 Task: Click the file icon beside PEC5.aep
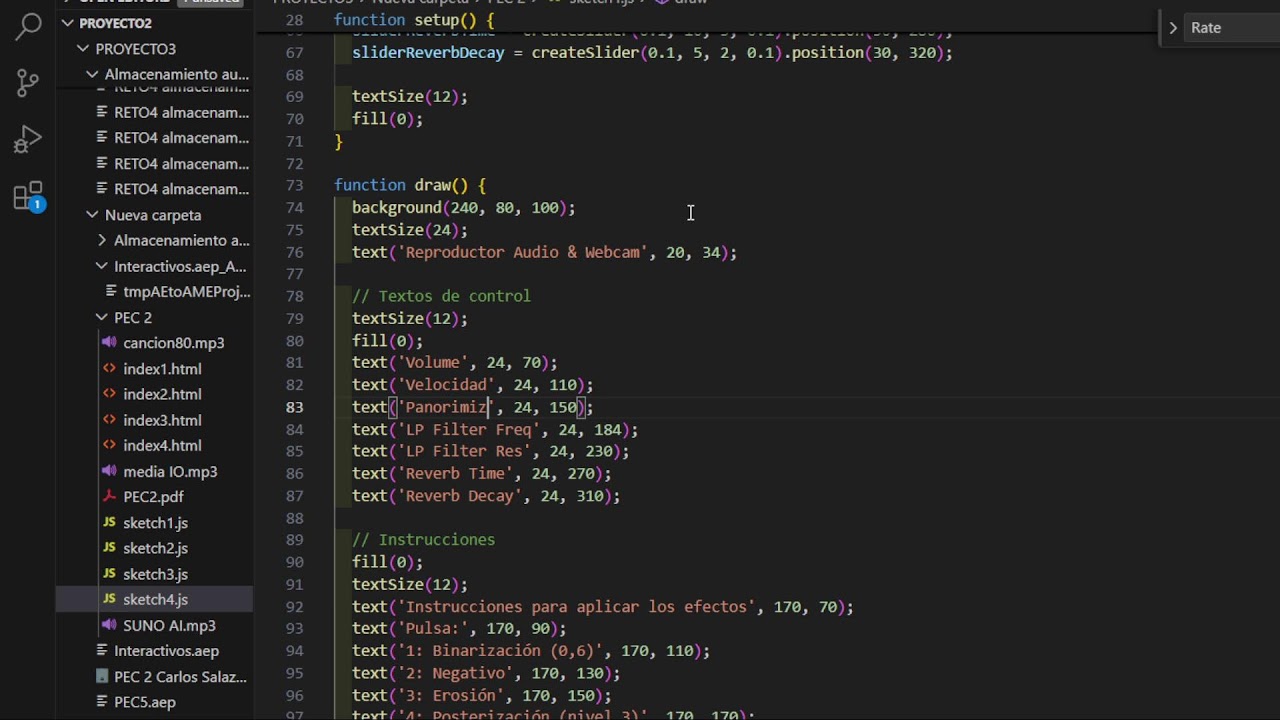101,702
